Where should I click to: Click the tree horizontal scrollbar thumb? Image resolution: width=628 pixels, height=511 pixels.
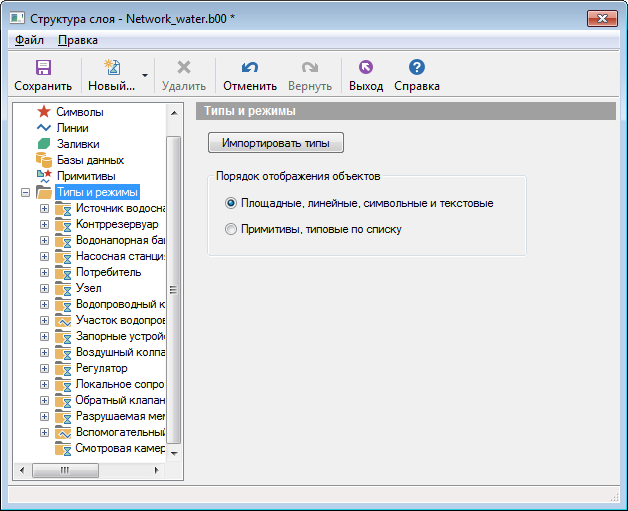pyautogui.click(x=65, y=470)
